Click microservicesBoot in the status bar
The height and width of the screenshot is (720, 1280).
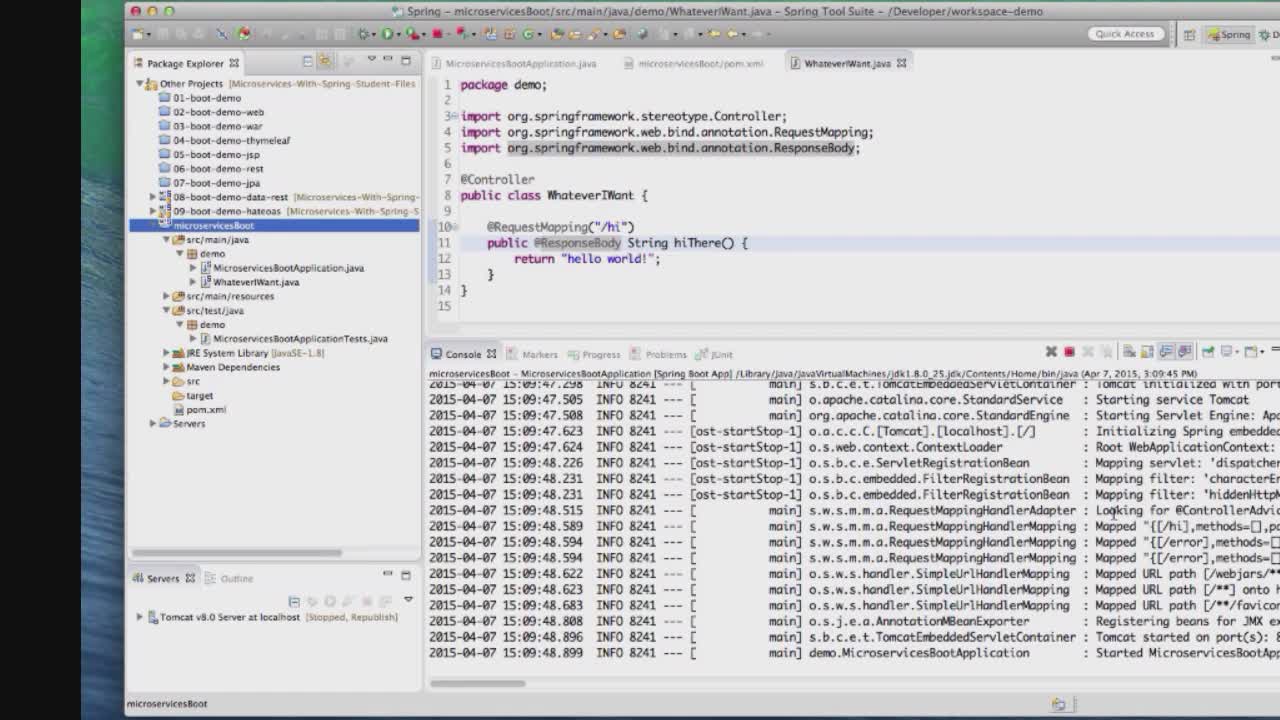click(167, 704)
